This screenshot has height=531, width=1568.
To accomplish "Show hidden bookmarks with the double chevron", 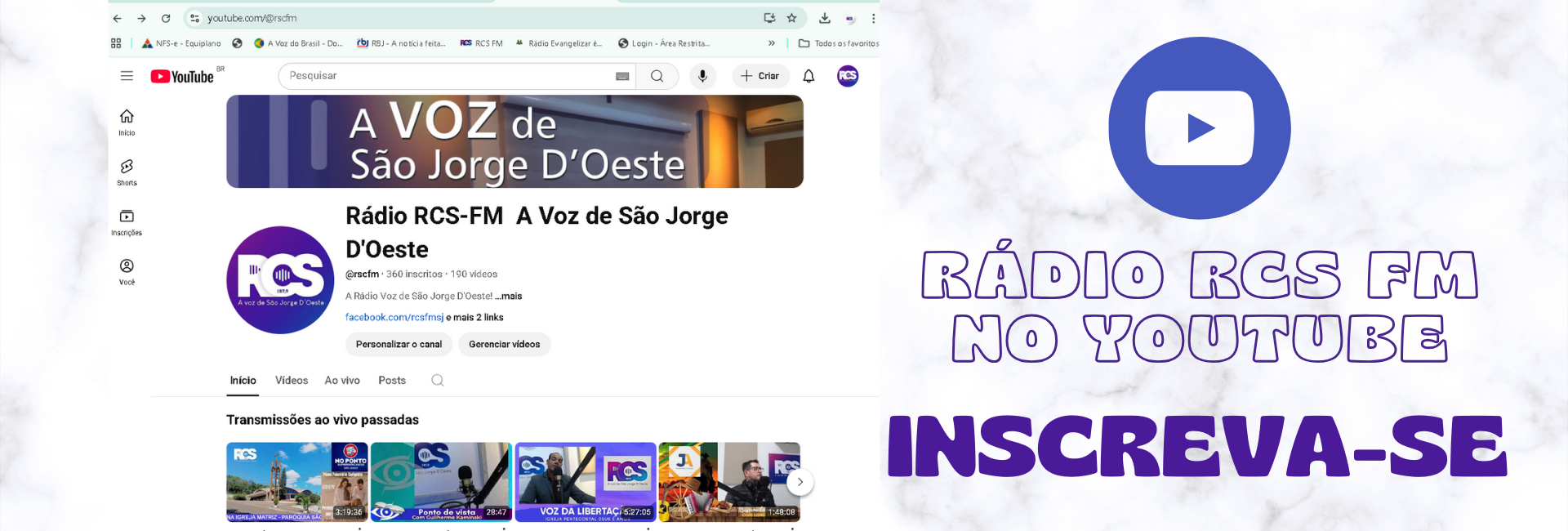I will [772, 43].
